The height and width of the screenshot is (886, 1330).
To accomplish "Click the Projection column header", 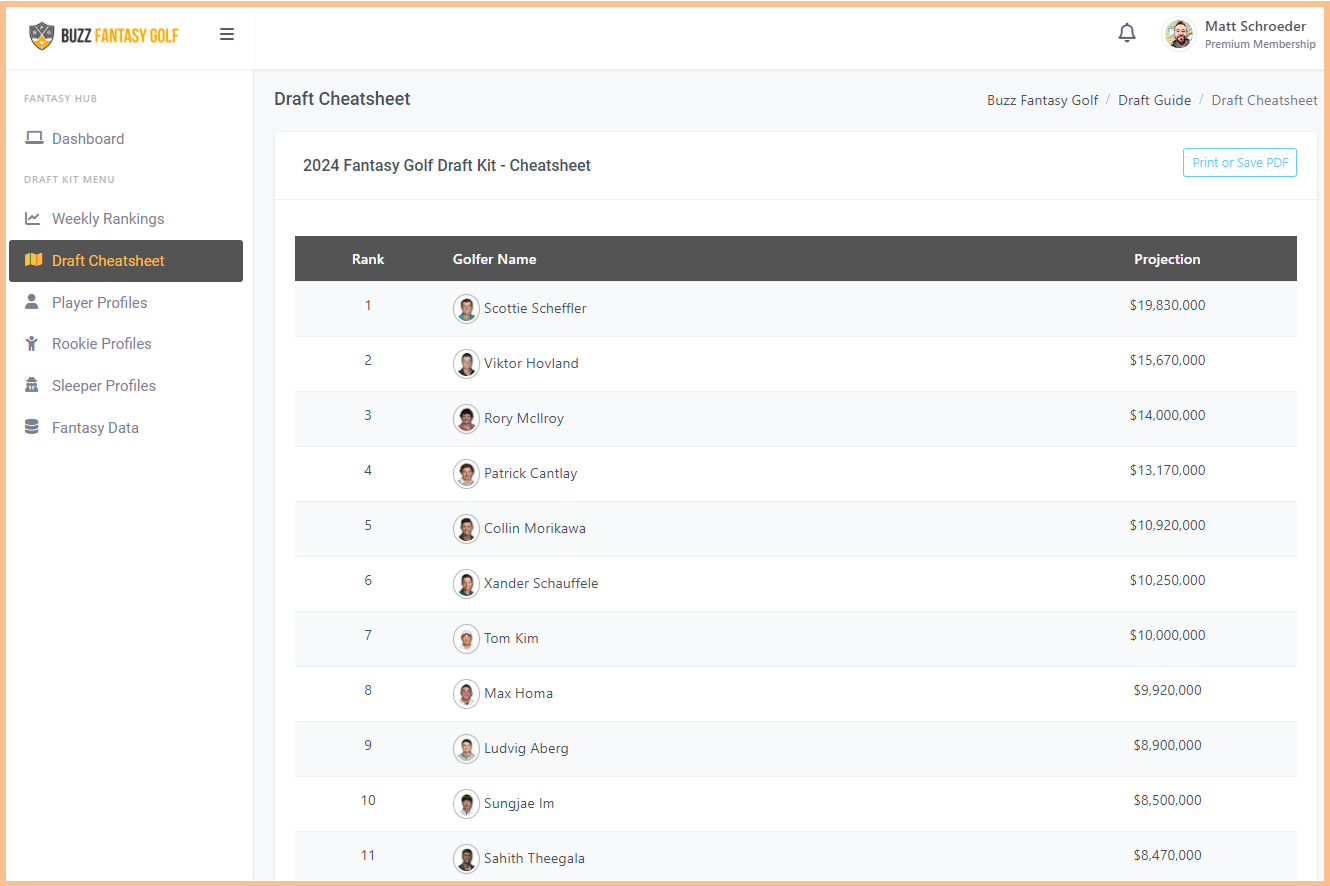I will pos(1166,259).
